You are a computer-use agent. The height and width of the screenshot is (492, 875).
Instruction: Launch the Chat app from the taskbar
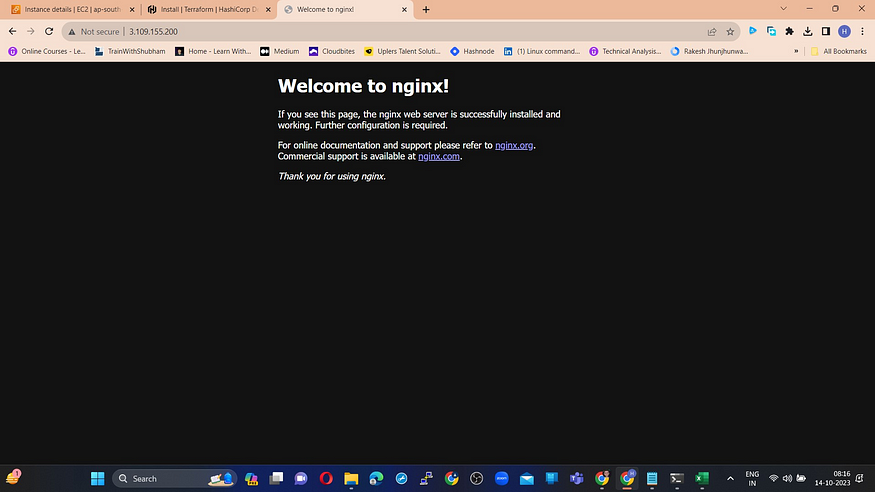301,479
